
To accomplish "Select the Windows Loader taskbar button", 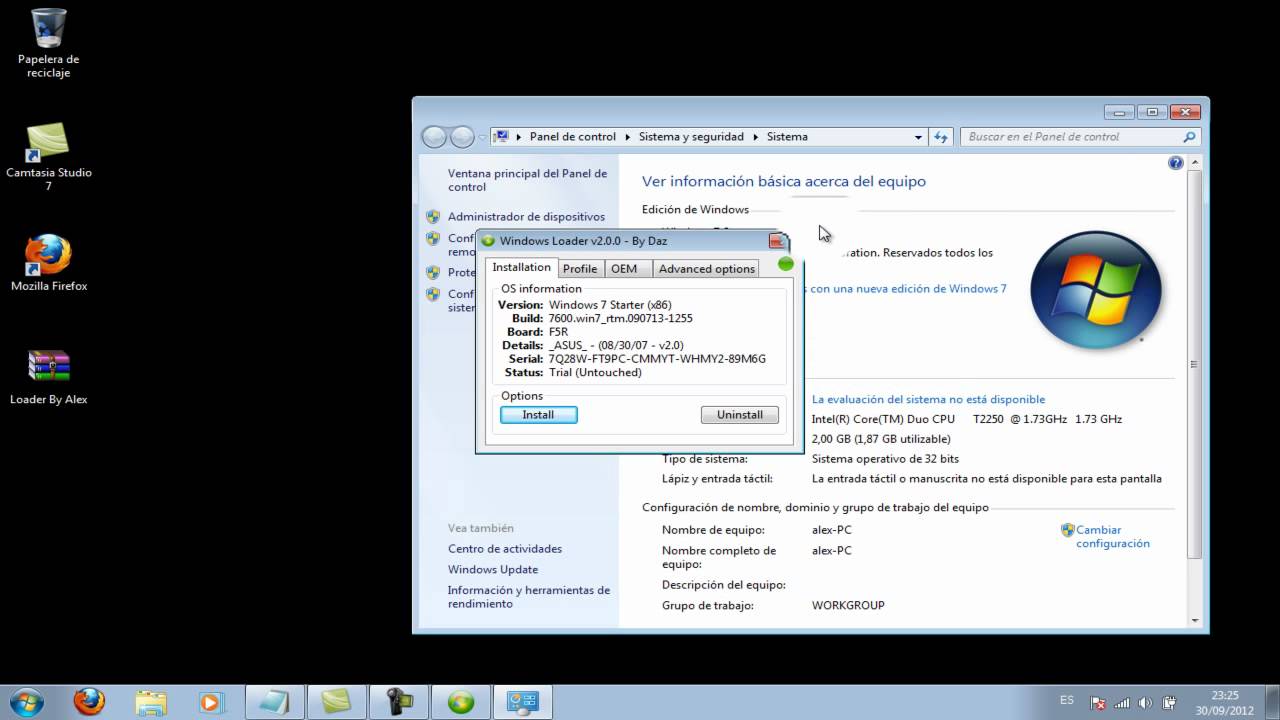I will (x=460, y=701).
